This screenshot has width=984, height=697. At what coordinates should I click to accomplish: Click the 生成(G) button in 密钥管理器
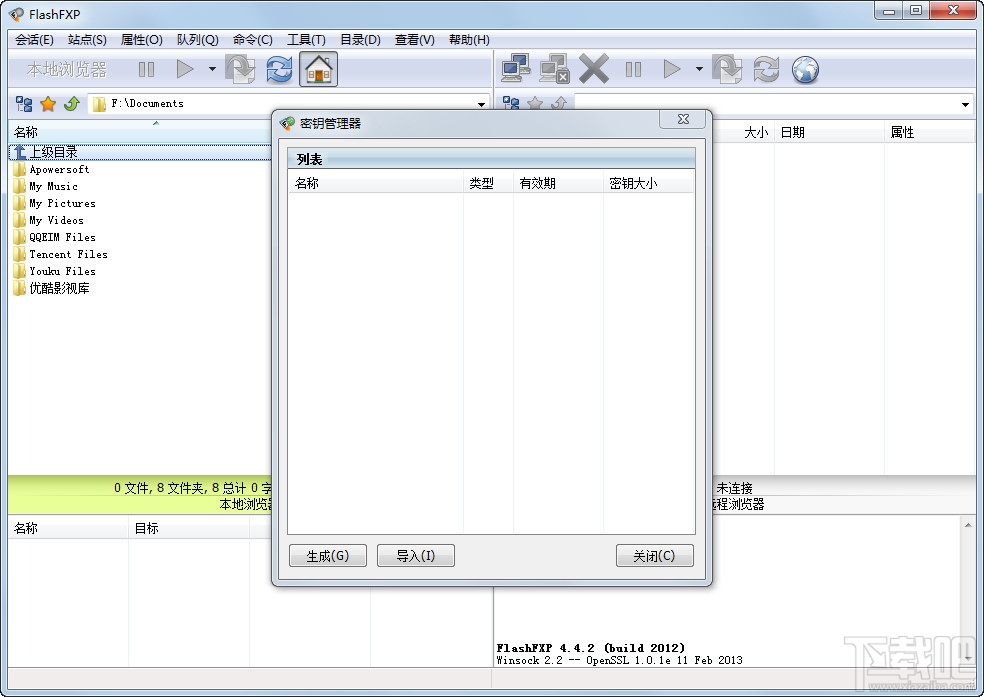pos(327,555)
